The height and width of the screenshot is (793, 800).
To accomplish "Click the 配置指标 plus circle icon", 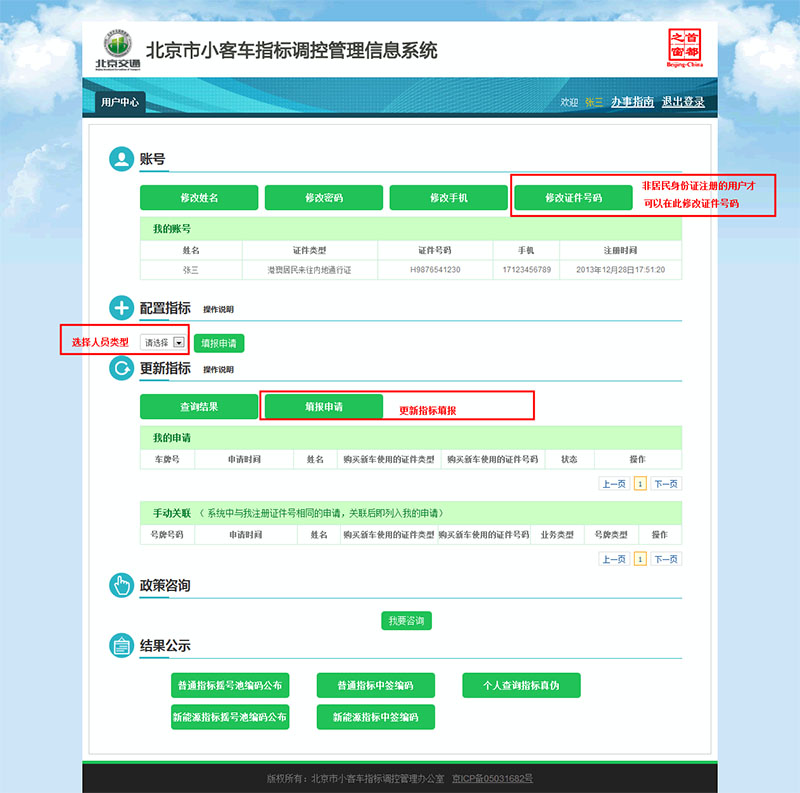I will 121,307.
